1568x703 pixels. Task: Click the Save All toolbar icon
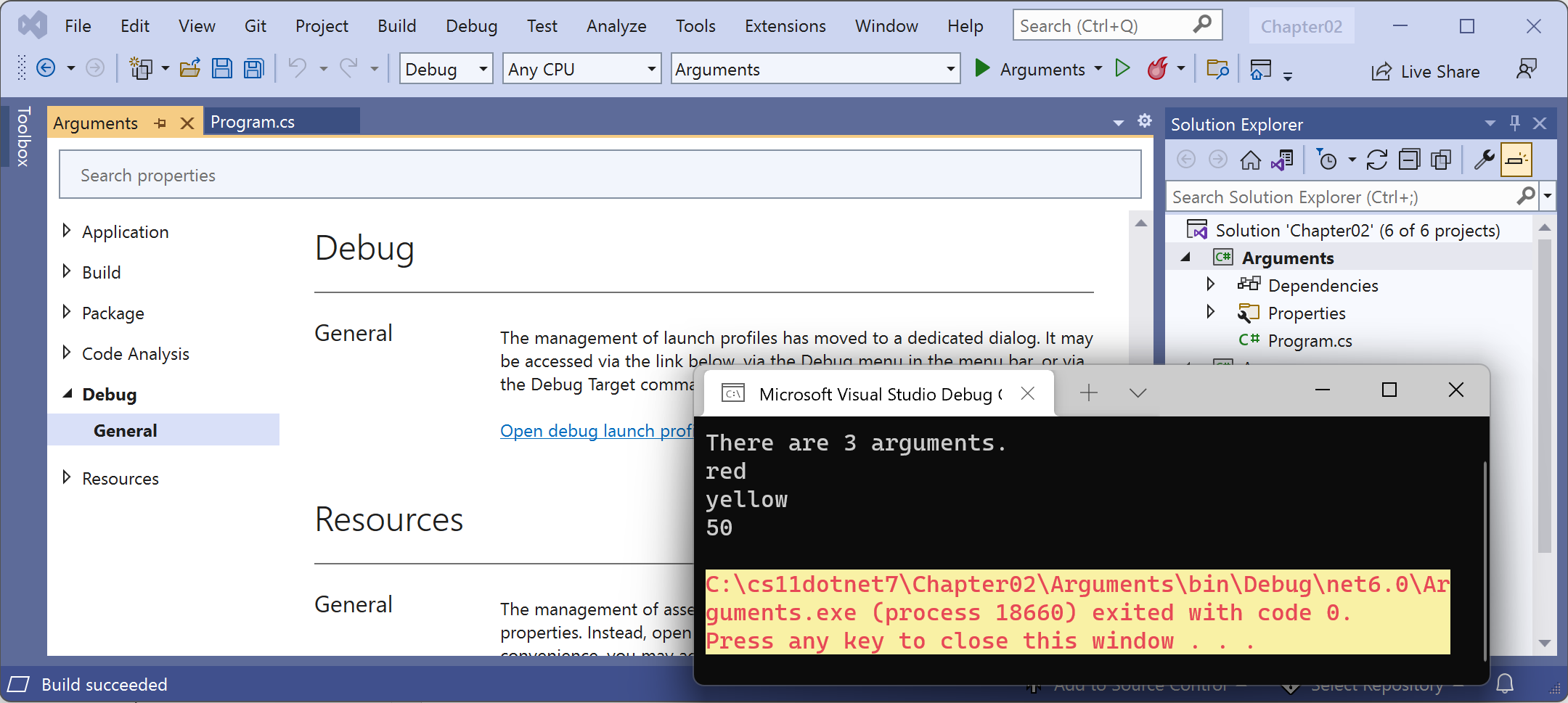253,69
